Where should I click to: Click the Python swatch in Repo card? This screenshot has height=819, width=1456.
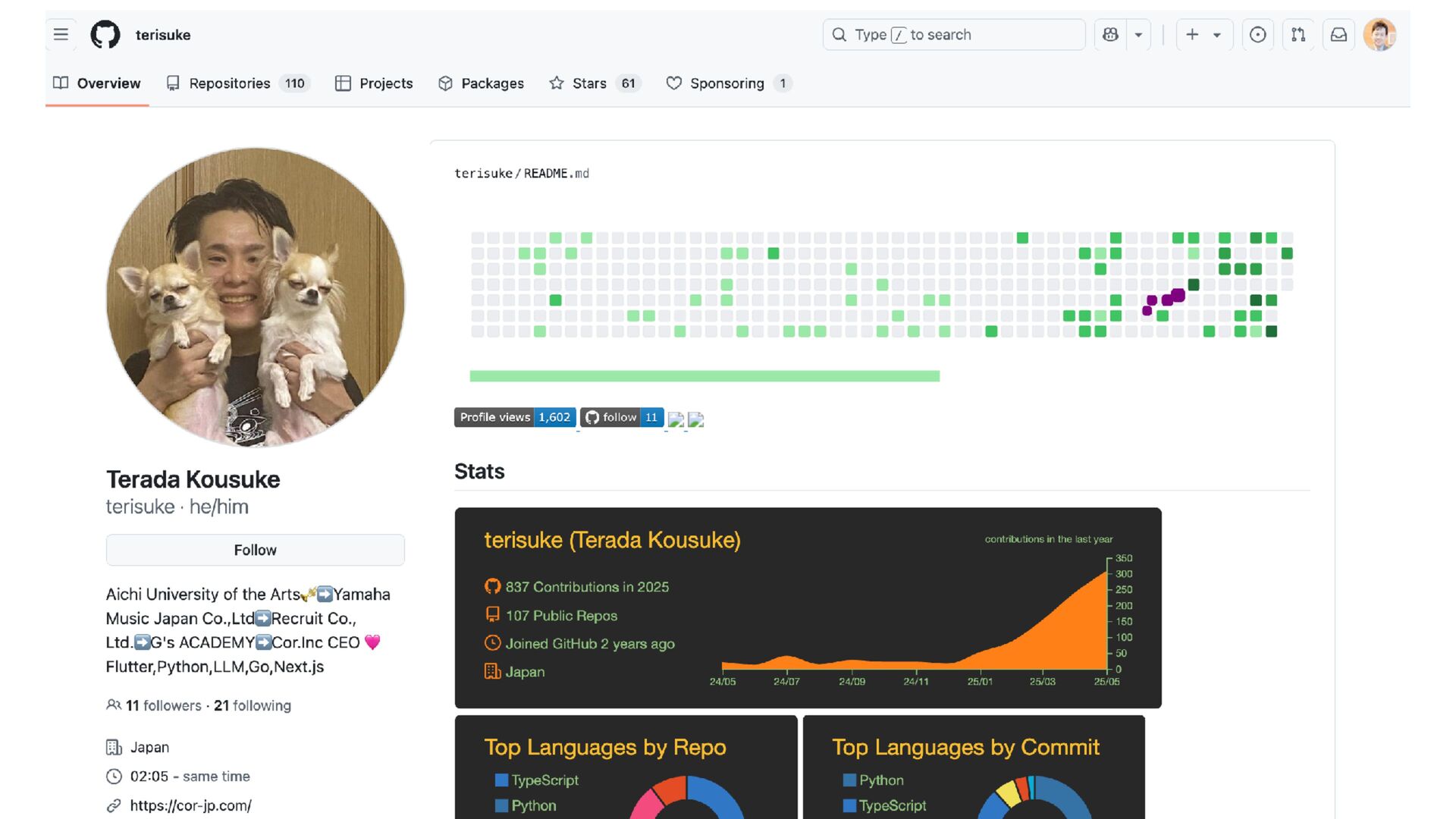coord(501,806)
